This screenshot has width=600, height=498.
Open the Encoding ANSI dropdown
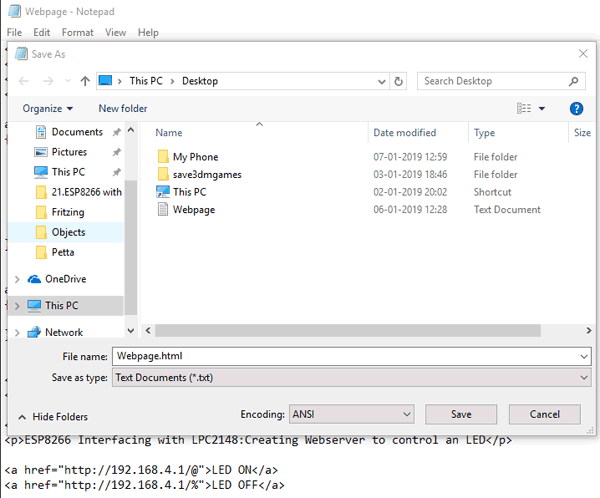click(x=351, y=414)
